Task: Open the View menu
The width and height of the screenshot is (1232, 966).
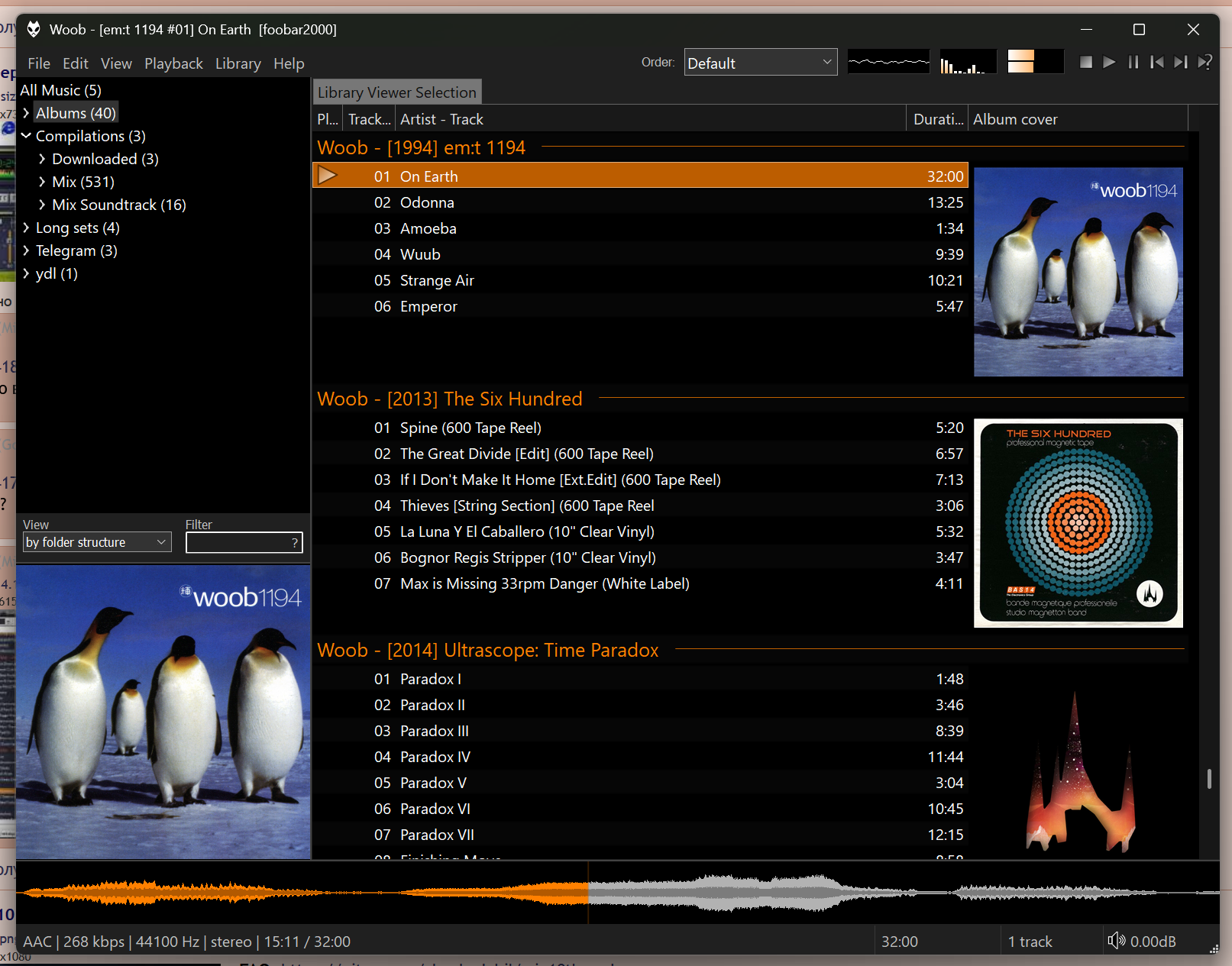Action: 116,63
